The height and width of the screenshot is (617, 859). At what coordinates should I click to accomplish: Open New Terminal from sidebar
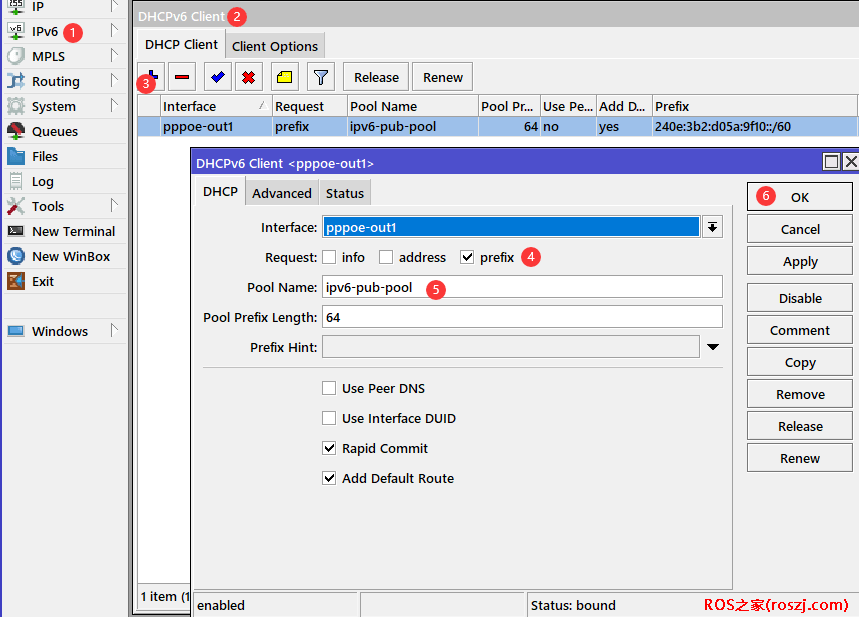point(73,231)
